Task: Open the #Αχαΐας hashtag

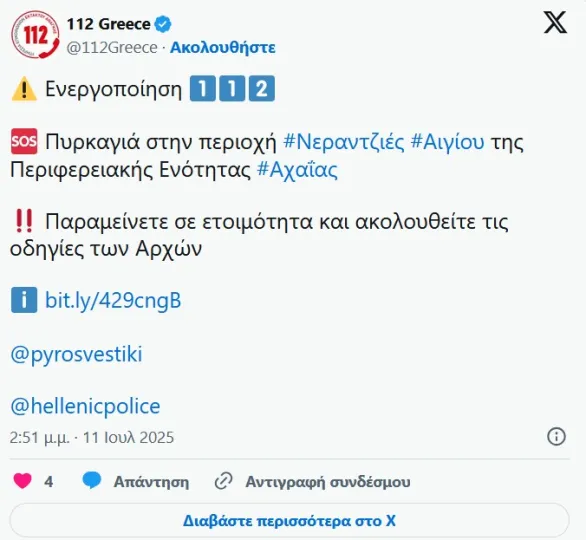Action: click(x=297, y=169)
